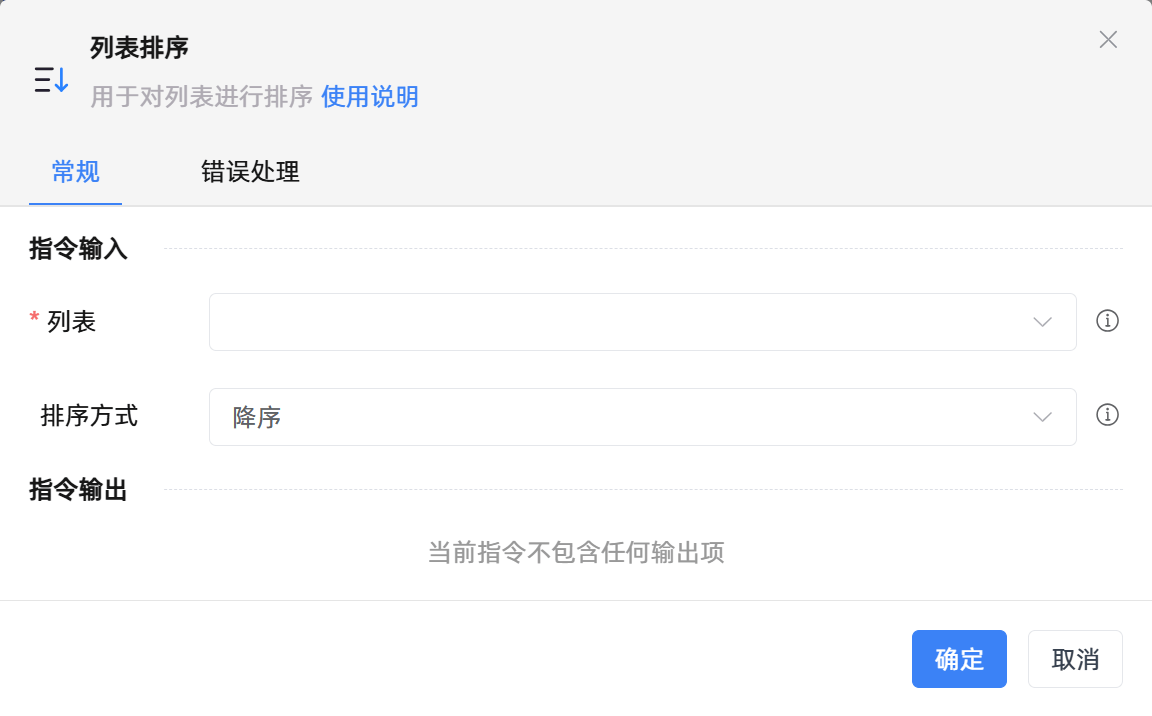Image resolution: width=1152 pixels, height=716 pixels.
Task: Click the 指令输出 section header
Action: tap(79, 490)
